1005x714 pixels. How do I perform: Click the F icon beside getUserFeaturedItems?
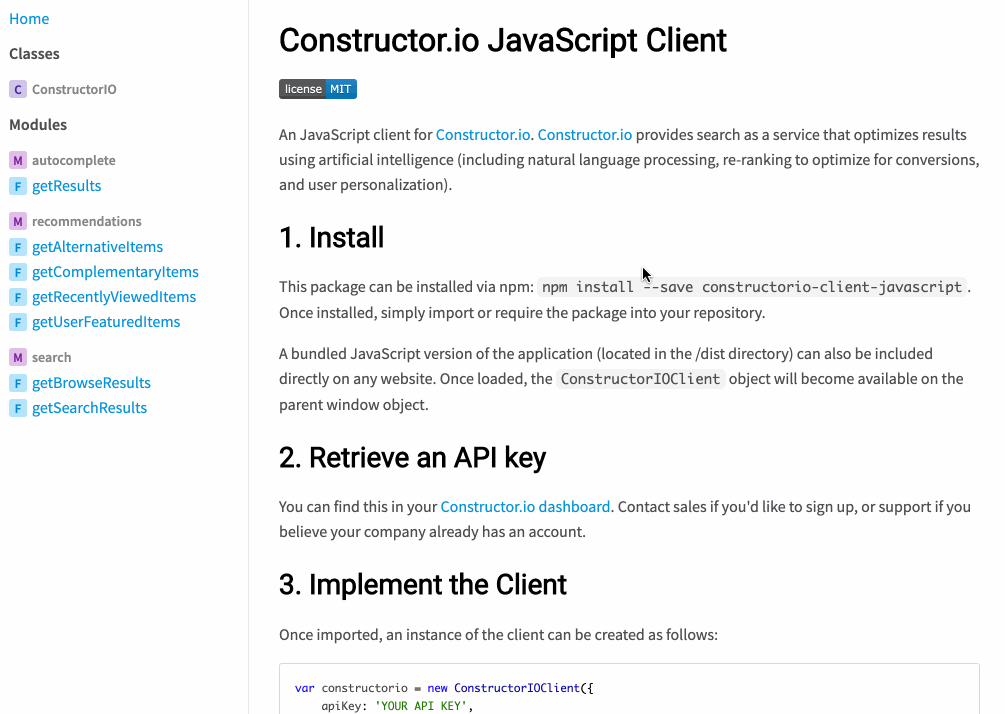click(18, 322)
